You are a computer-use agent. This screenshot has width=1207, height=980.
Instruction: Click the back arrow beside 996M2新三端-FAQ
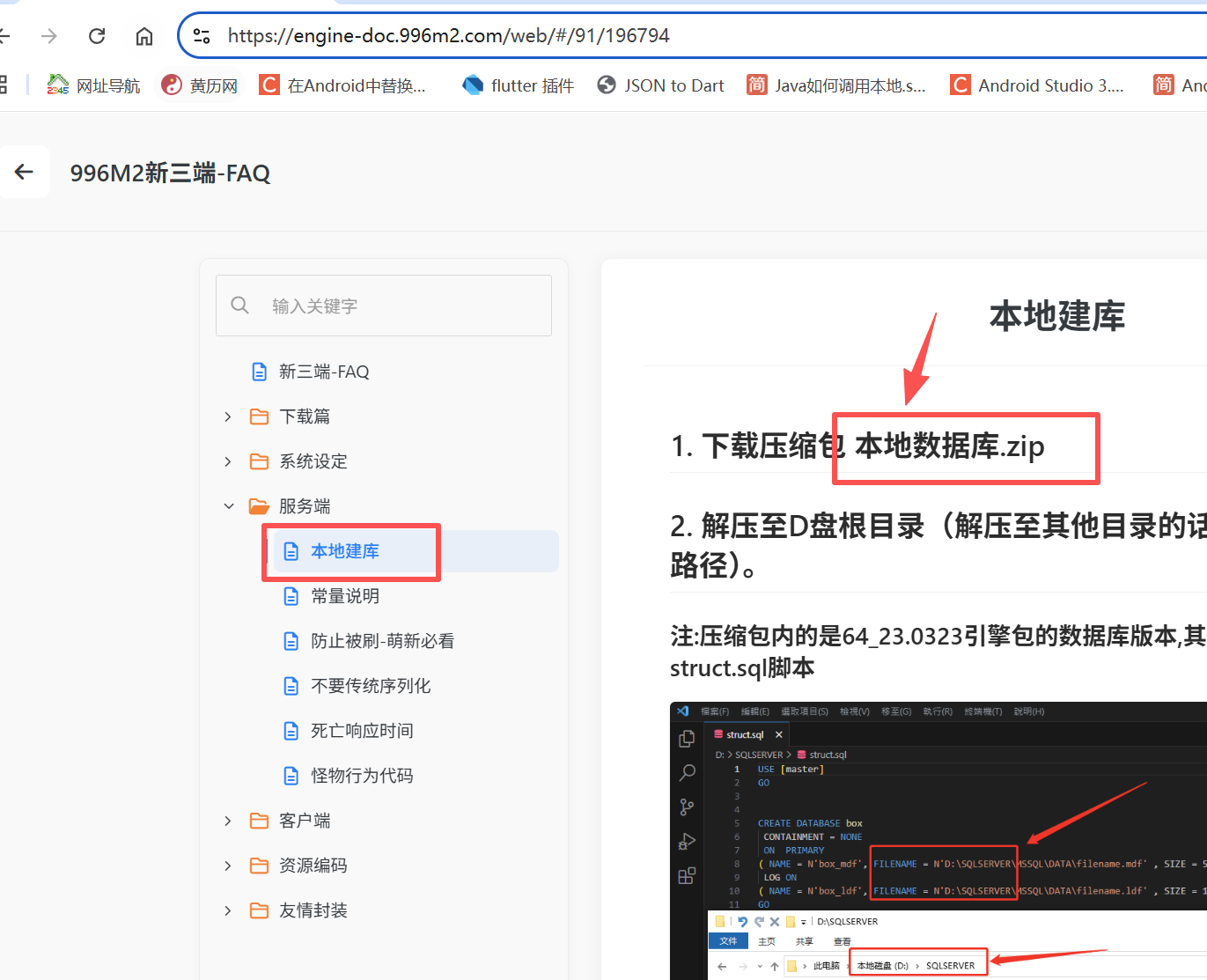point(24,172)
